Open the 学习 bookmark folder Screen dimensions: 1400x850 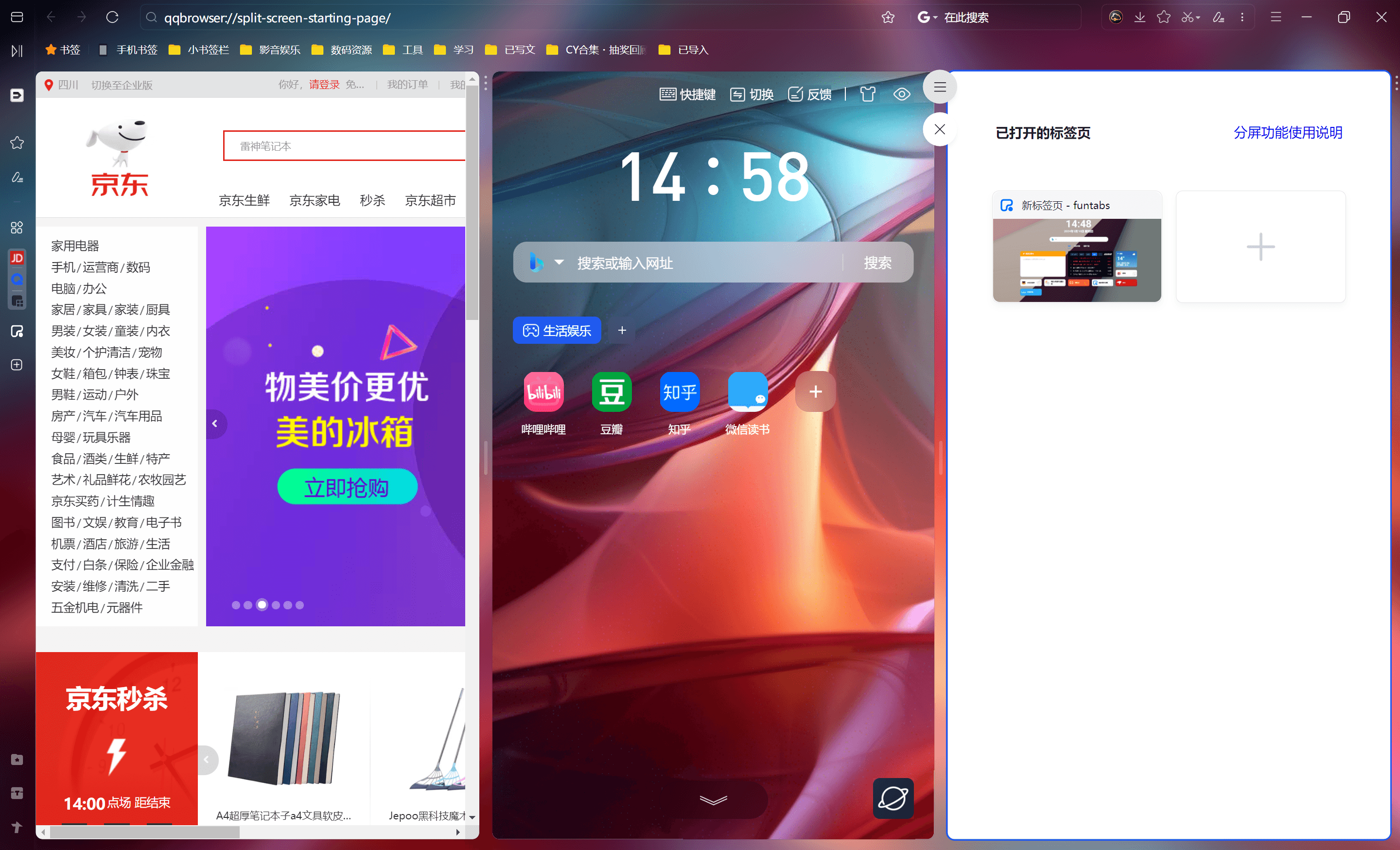pyautogui.click(x=454, y=50)
